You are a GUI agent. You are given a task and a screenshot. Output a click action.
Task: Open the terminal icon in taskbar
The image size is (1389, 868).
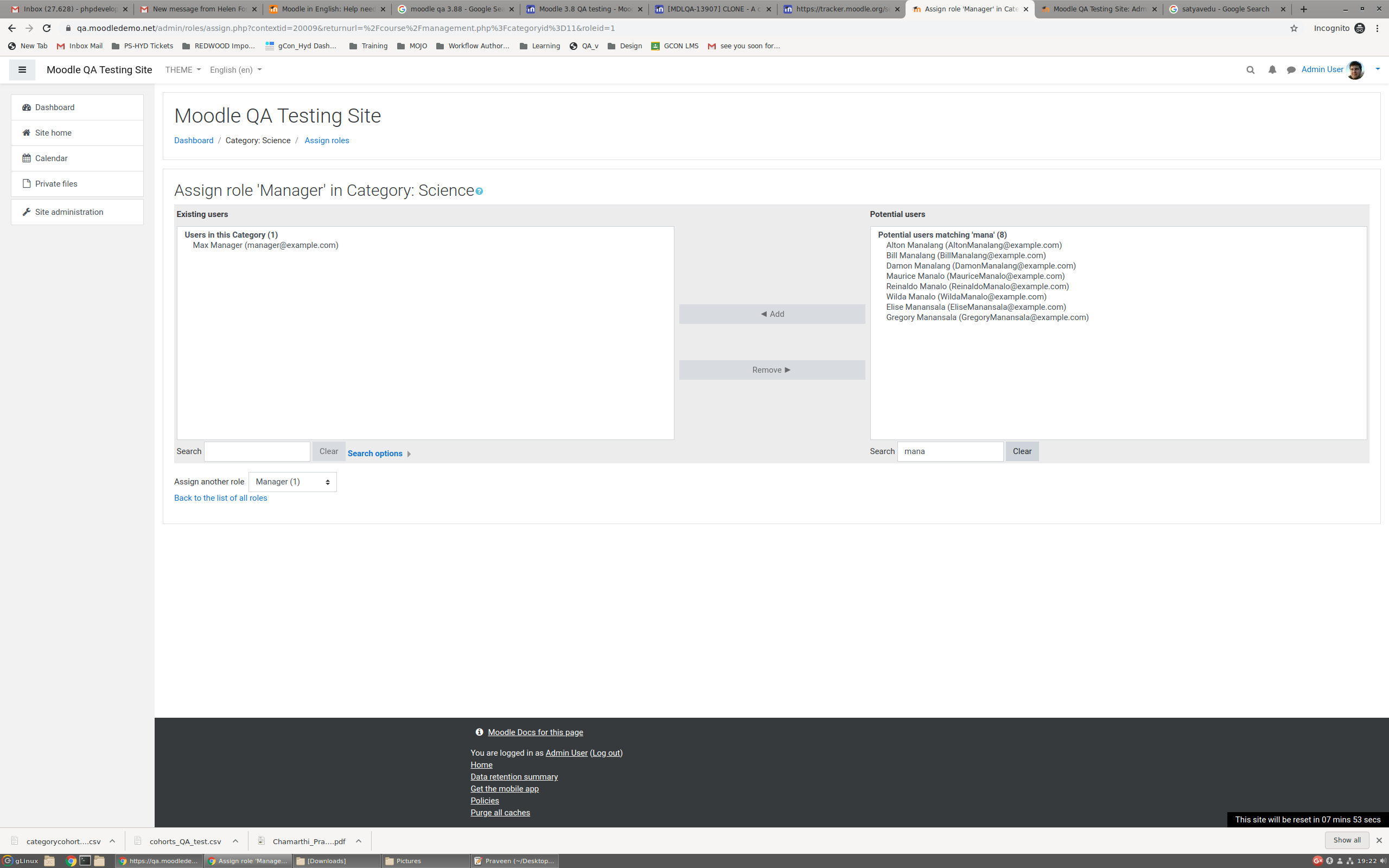pyautogui.click(x=85, y=860)
